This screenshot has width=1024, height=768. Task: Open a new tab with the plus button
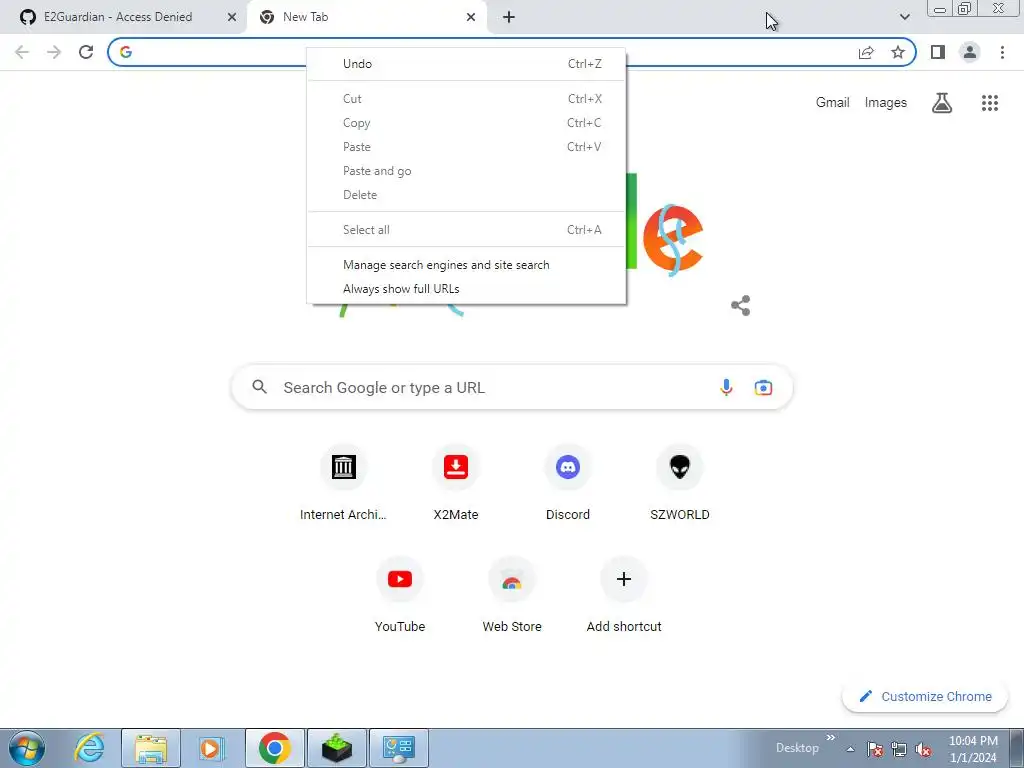(x=509, y=17)
